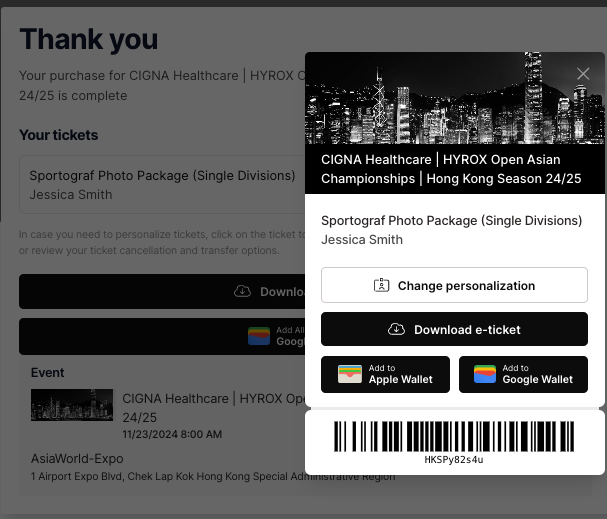The height and width of the screenshot is (519, 607).
Task: Click the ID card icon beside Change personalization
Action: point(381,285)
